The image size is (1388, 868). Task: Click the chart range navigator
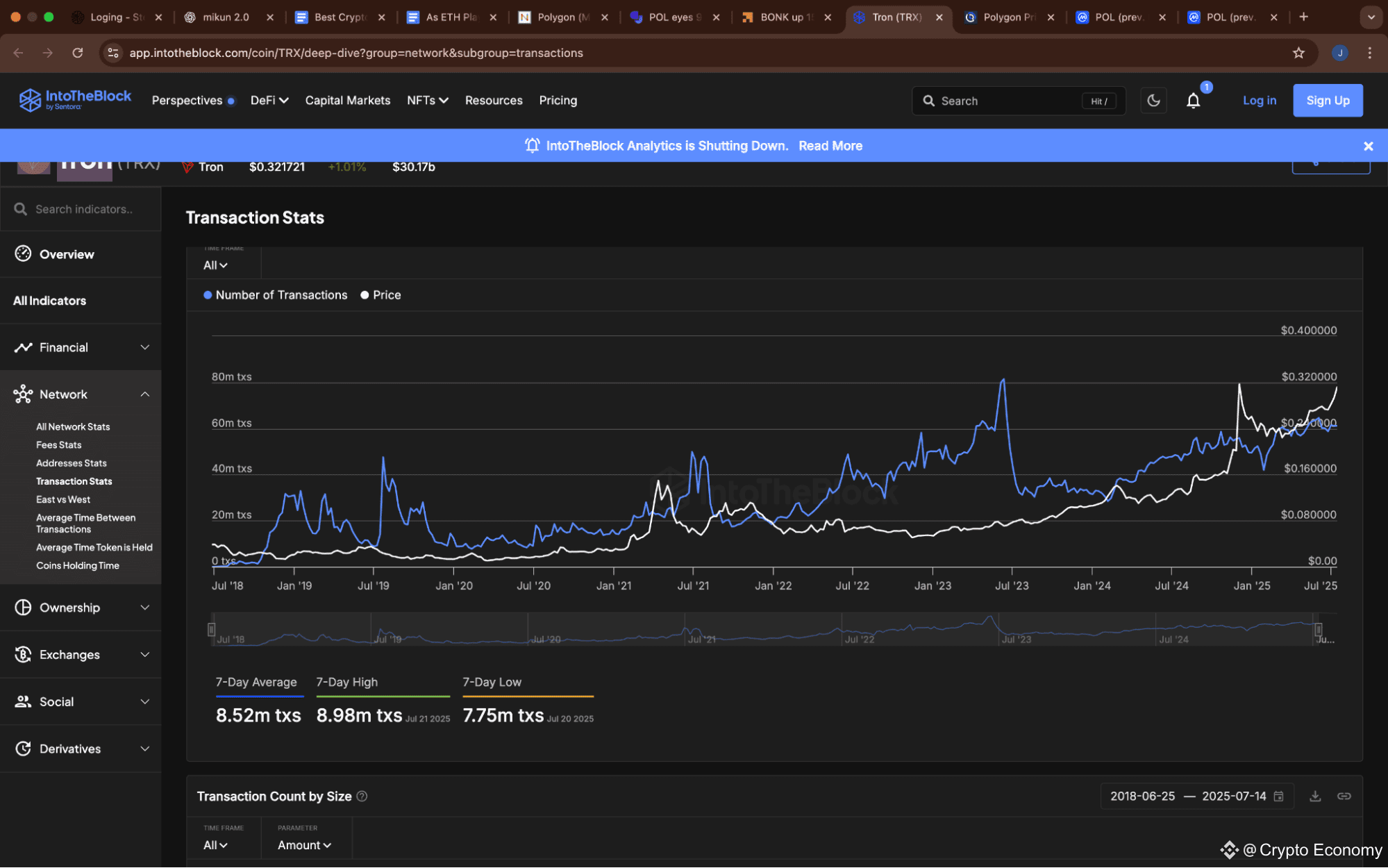point(764,630)
